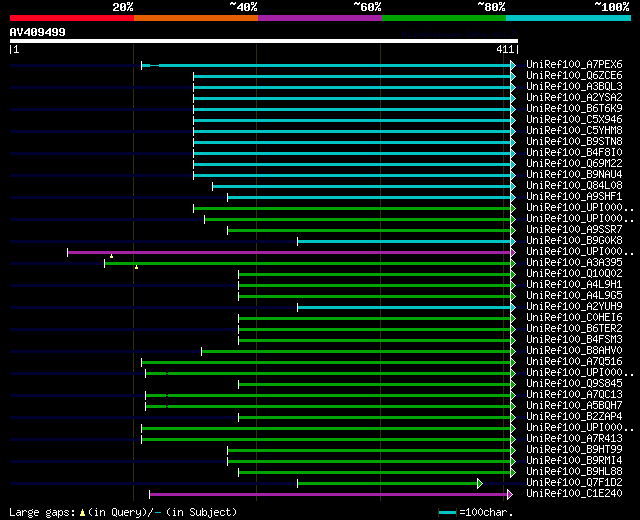Select hit label UniRef100_A3BQL3
This screenshot has width=640, height=520.
pyautogui.click(x=574, y=87)
